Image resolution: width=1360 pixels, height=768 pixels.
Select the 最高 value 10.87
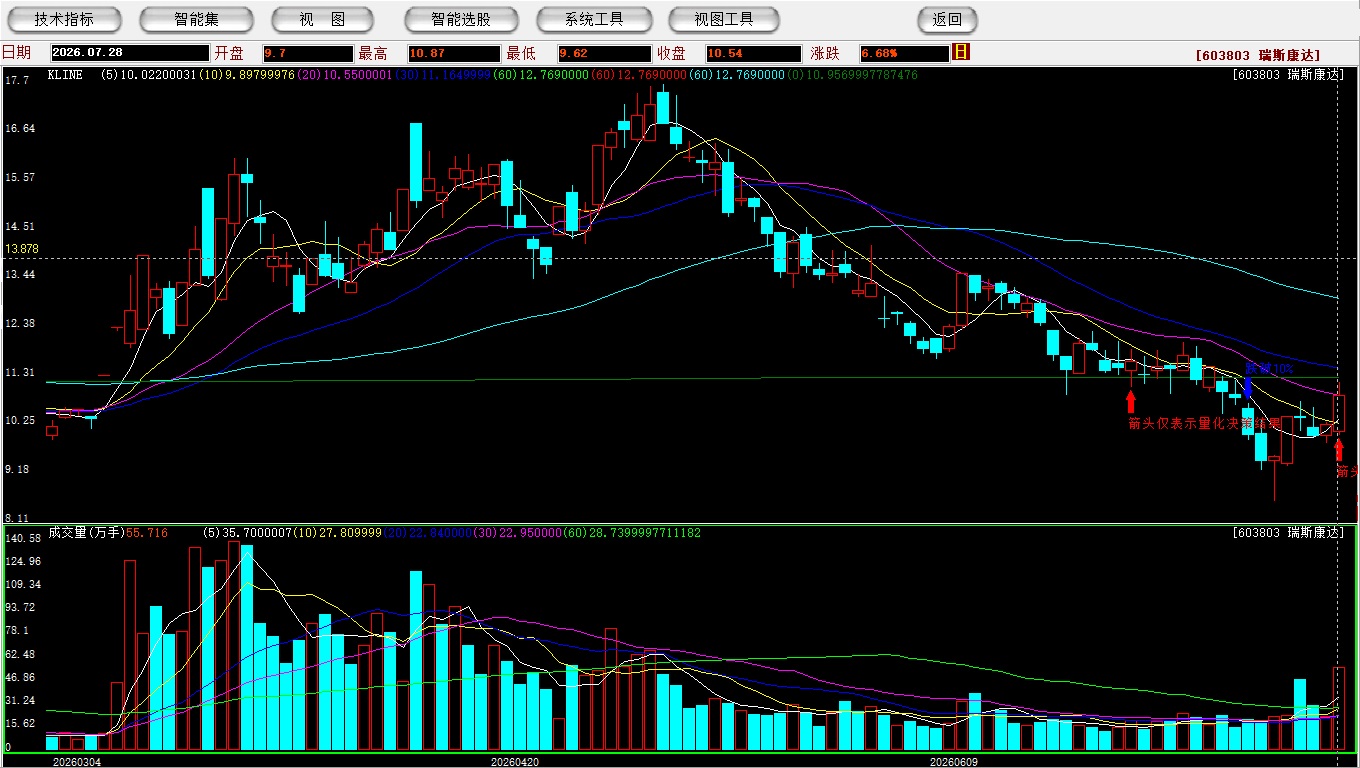454,53
